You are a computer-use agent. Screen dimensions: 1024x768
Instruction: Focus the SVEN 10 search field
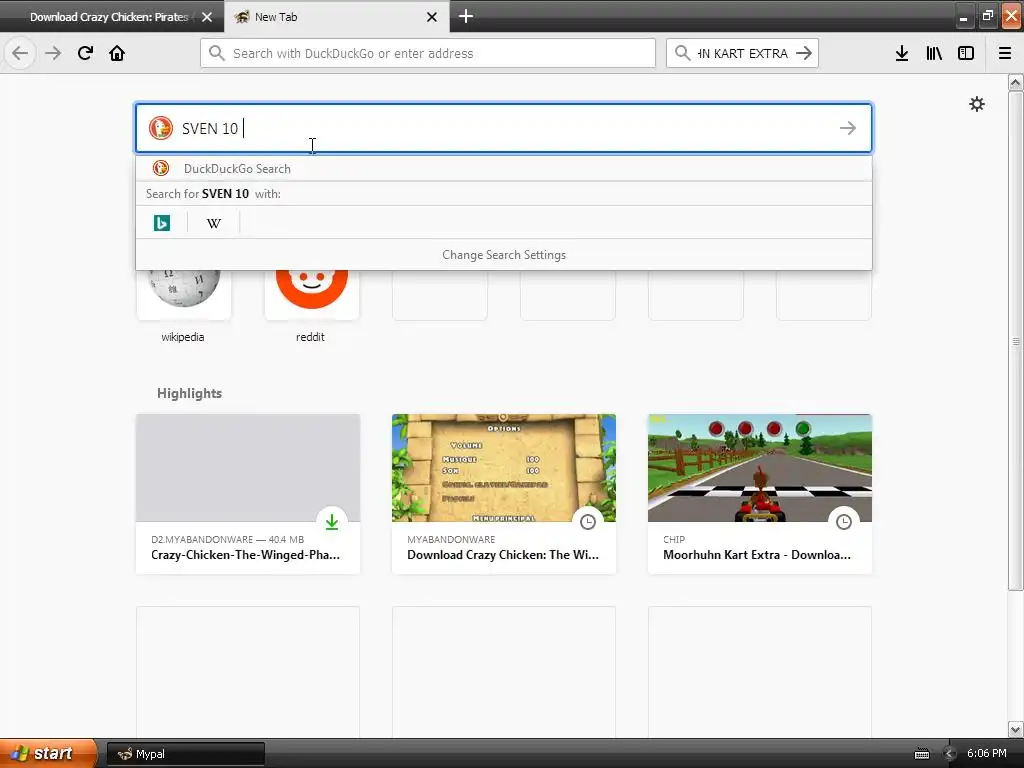(x=504, y=128)
